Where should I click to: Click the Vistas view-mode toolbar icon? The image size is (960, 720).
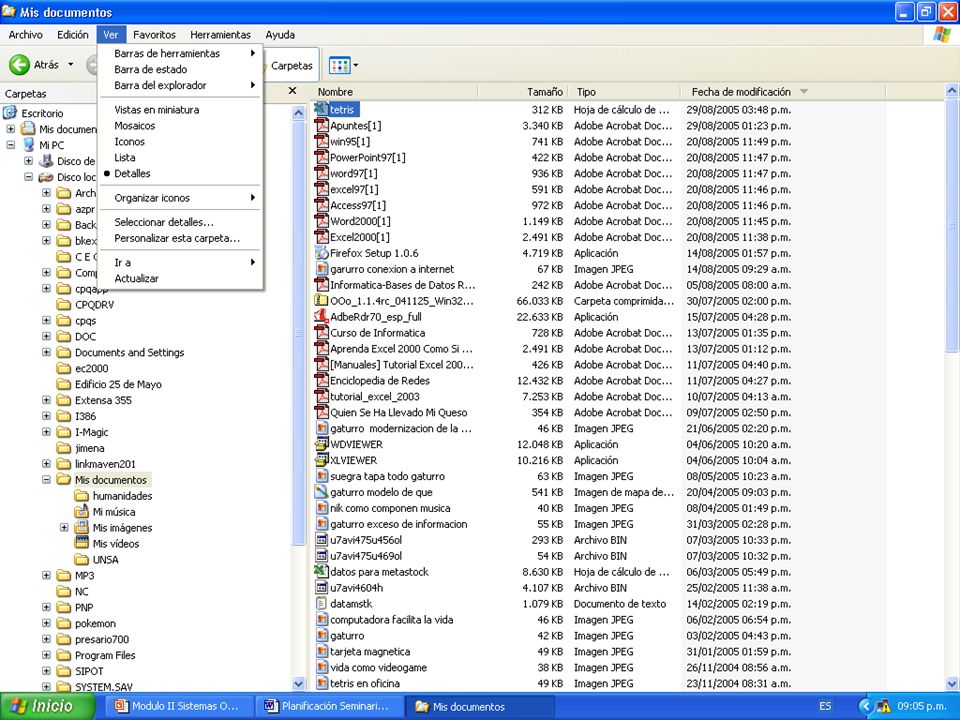339,65
